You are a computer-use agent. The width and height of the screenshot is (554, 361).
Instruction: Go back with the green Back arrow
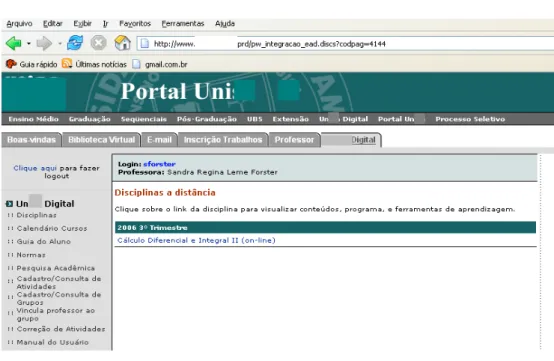pos(13,43)
